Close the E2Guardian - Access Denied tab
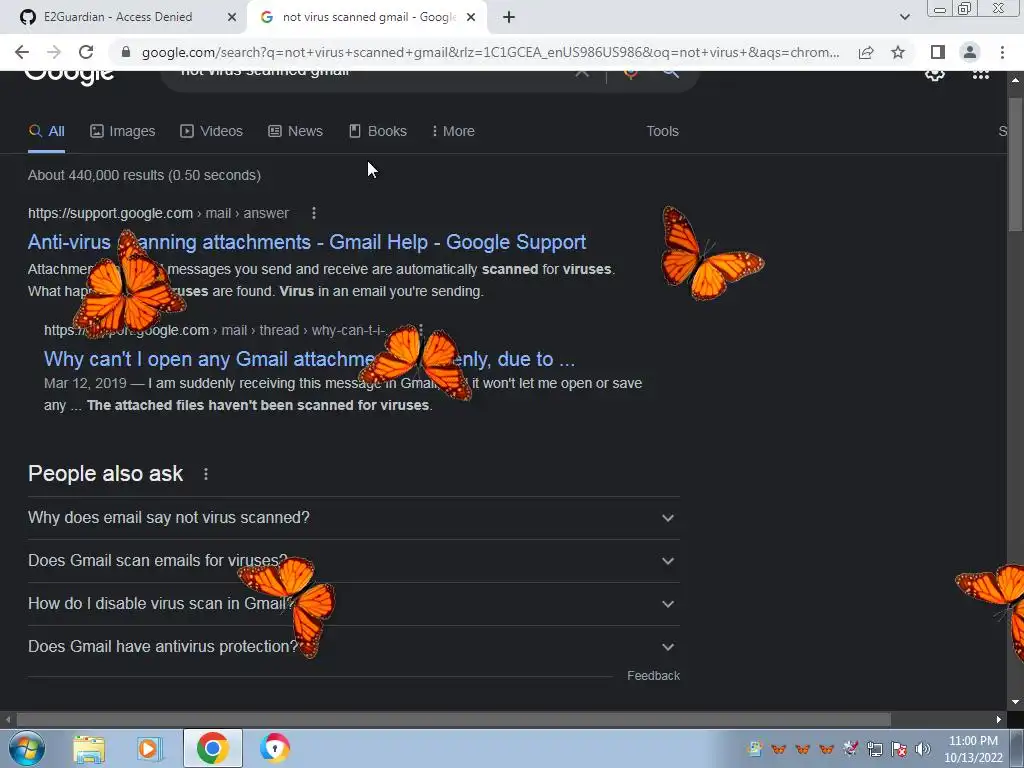 (232, 18)
